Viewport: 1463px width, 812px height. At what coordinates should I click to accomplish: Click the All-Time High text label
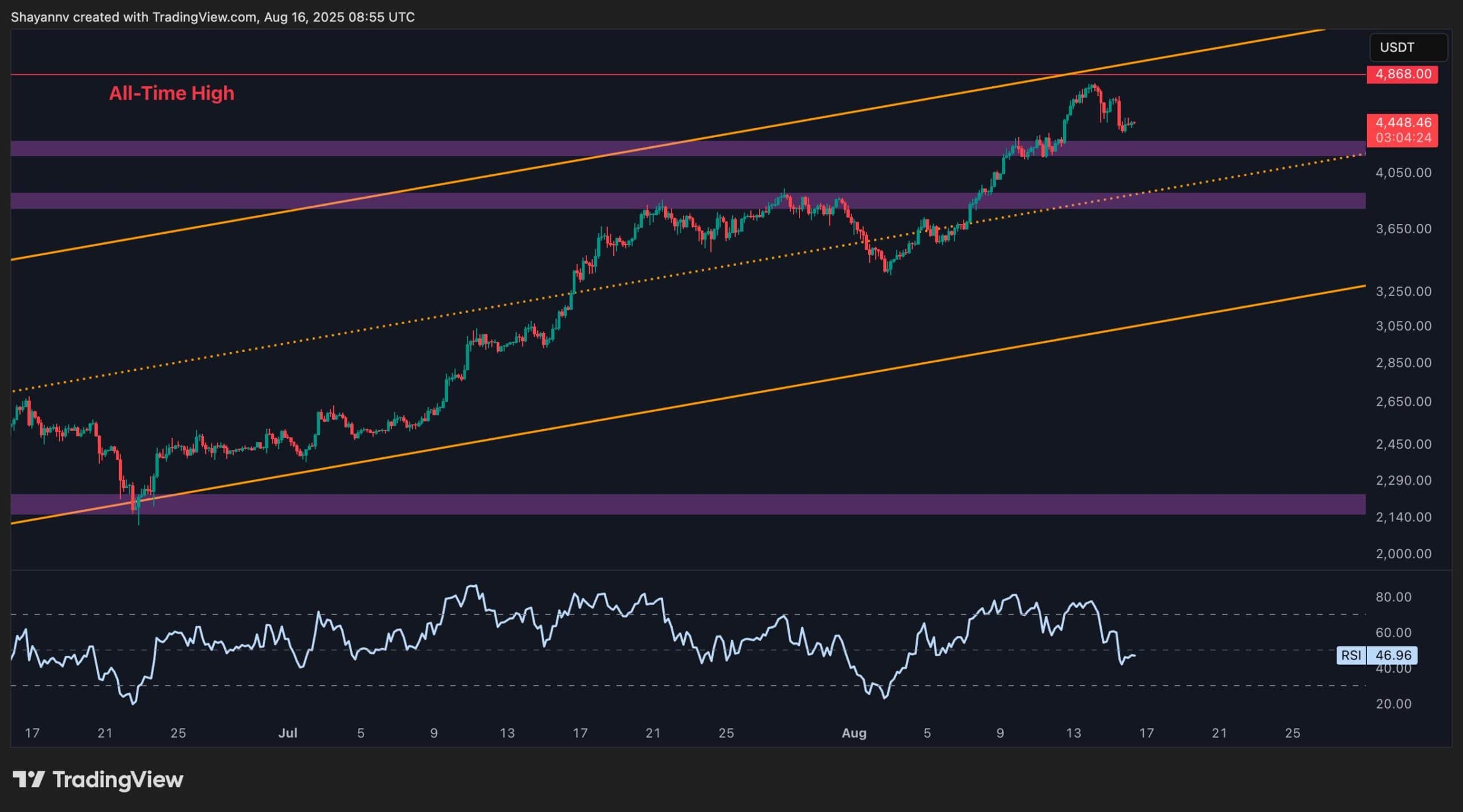171,93
